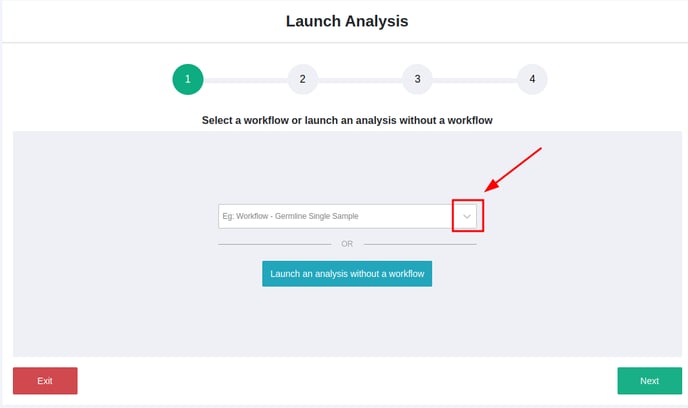688x408 pixels.
Task: Click the 'Germline Single Sample' placeholder text
Action: click(x=317, y=216)
